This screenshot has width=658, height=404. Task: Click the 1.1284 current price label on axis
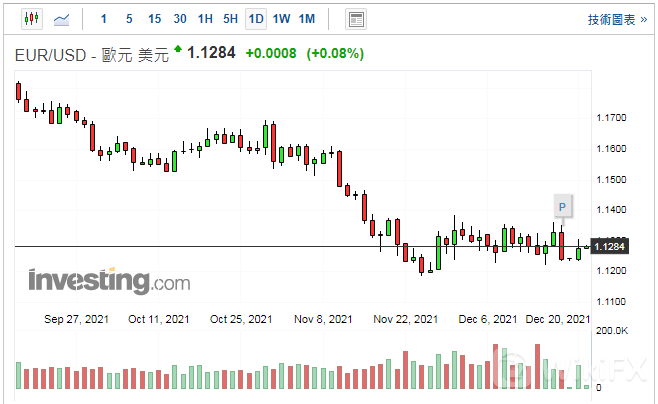tap(609, 246)
